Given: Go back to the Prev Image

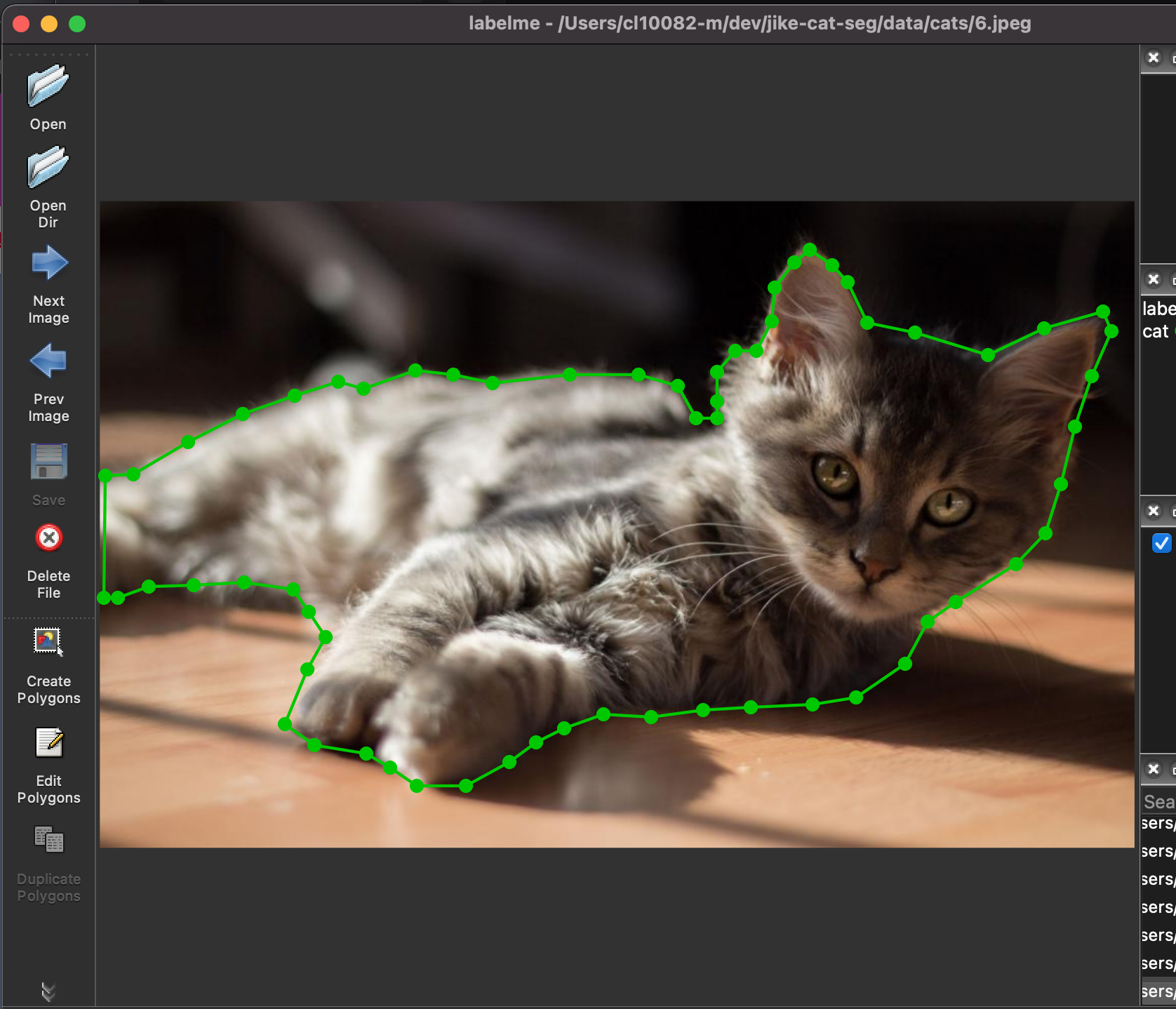Looking at the screenshot, I should click(x=48, y=362).
